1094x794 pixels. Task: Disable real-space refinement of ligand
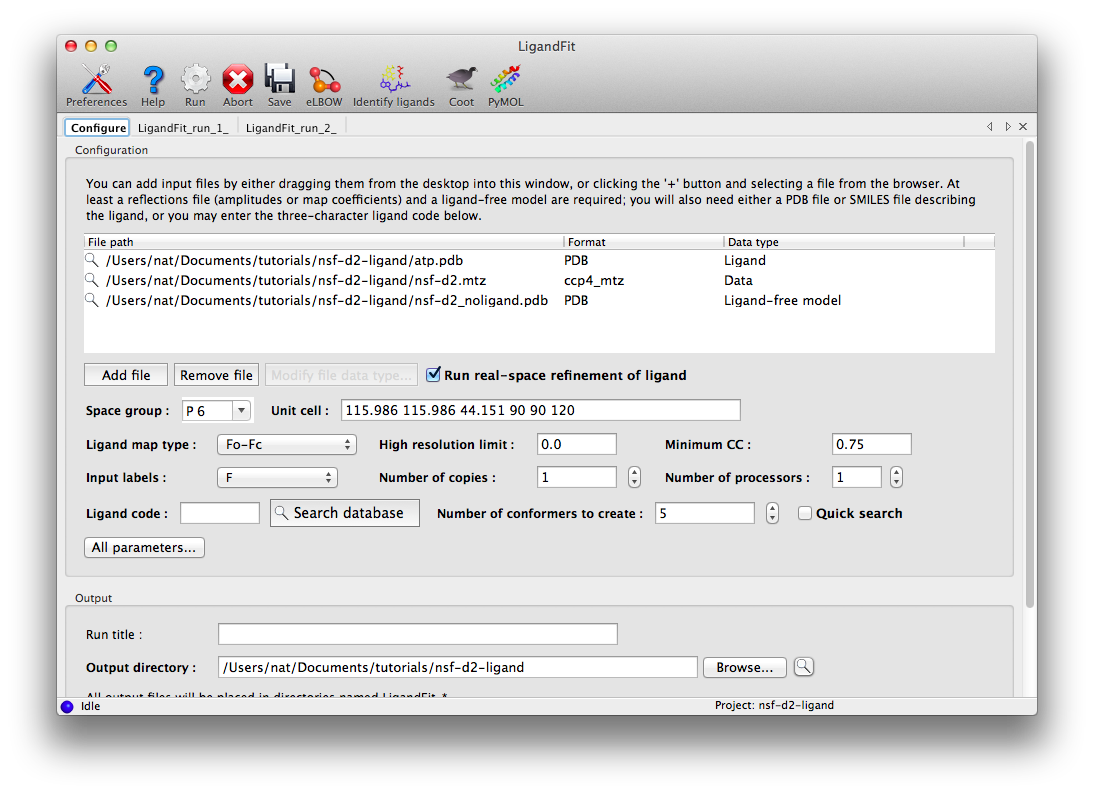tap(433, 374)
